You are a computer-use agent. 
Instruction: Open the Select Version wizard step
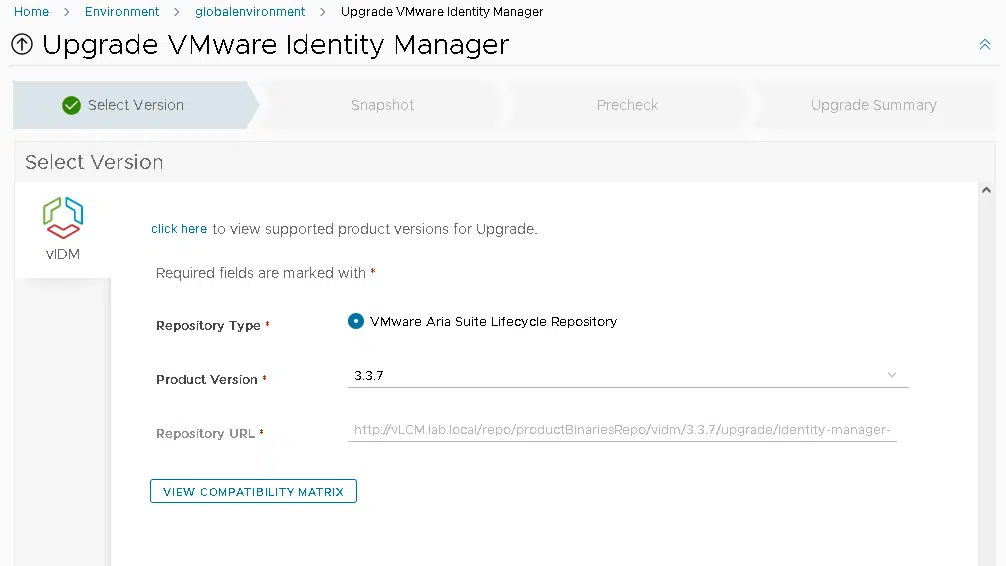point(135,105)
